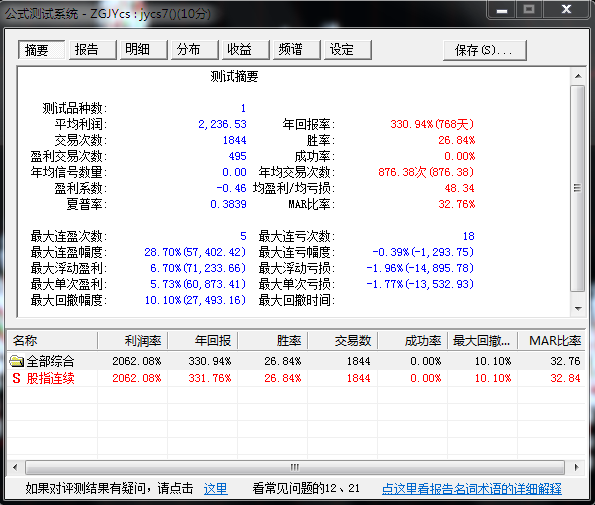This screenshot has height=505, width=595.
Task: Close the 公式测试系统 window
Action: pos(567,9)
